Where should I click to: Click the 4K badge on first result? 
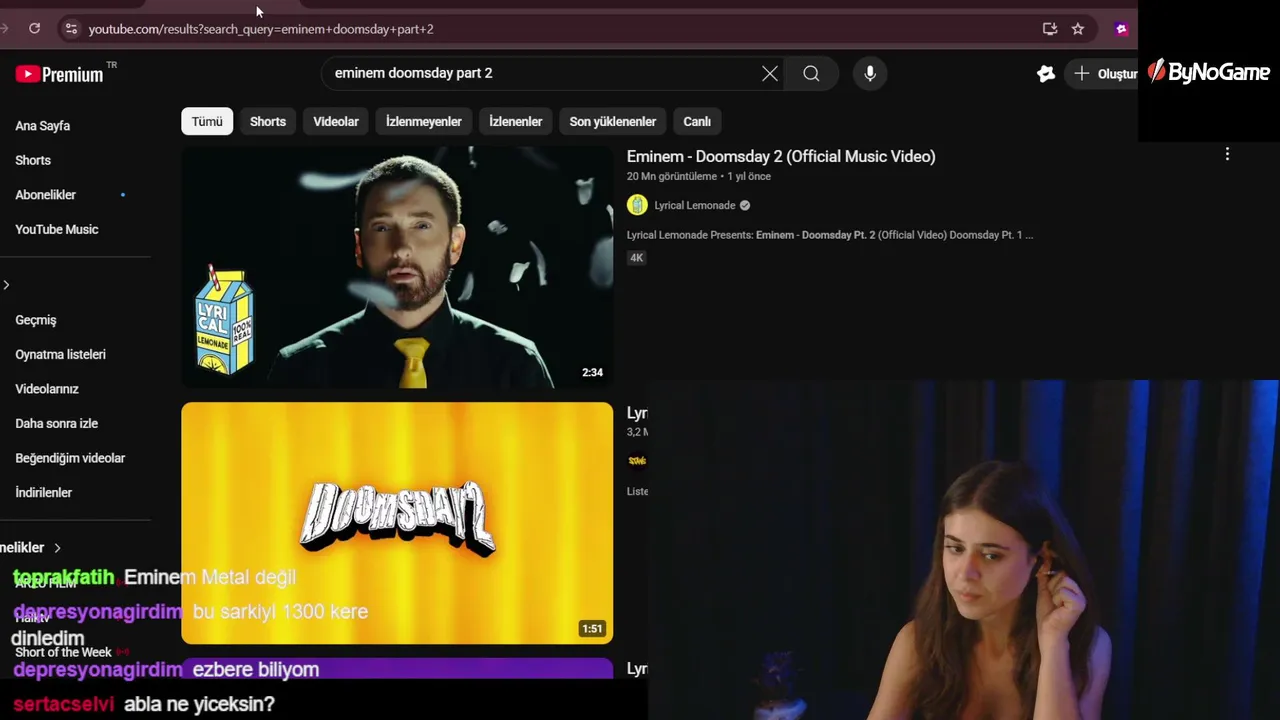point(636,257)
